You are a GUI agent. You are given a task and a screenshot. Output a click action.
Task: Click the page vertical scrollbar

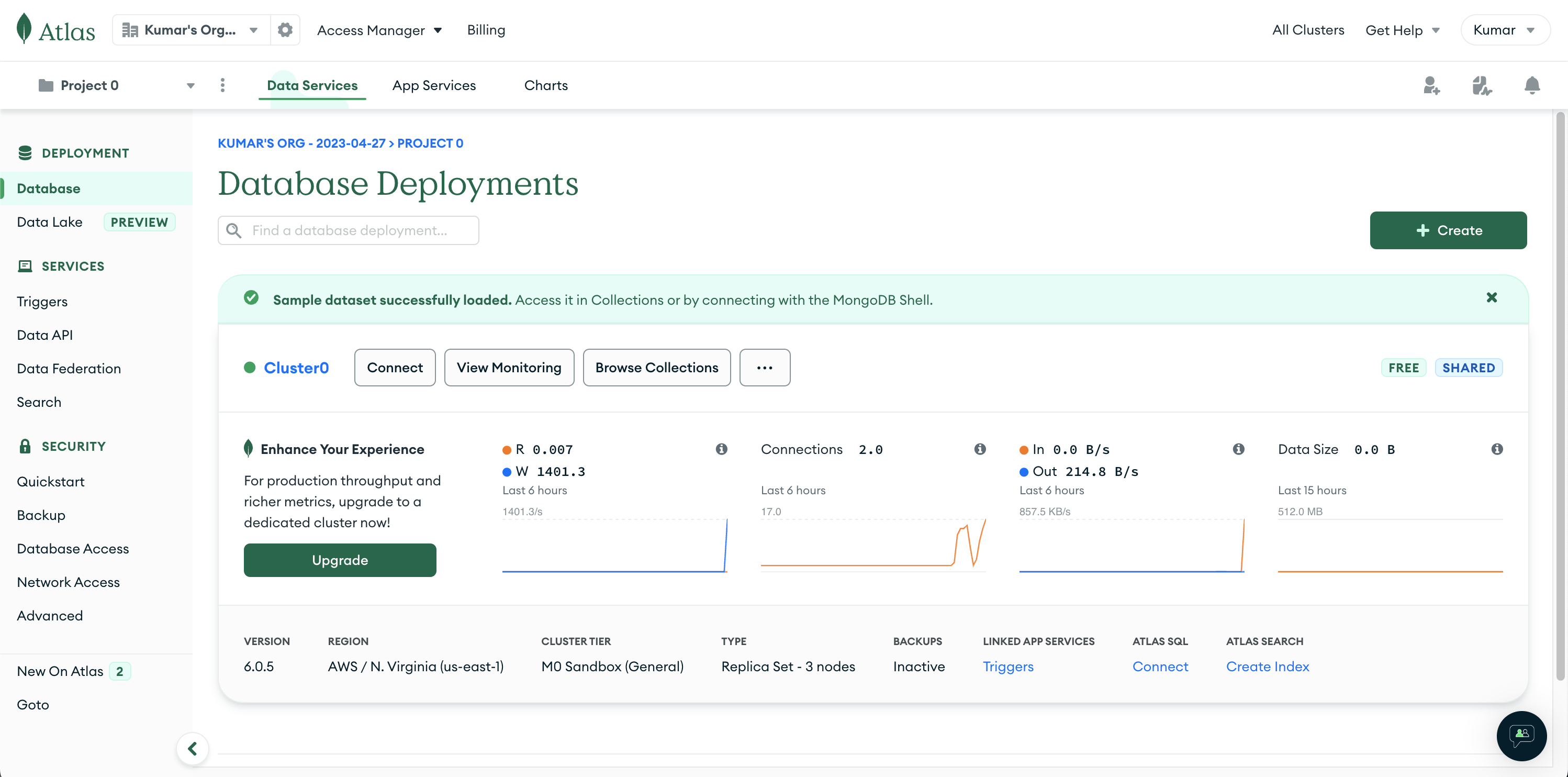1560,396
